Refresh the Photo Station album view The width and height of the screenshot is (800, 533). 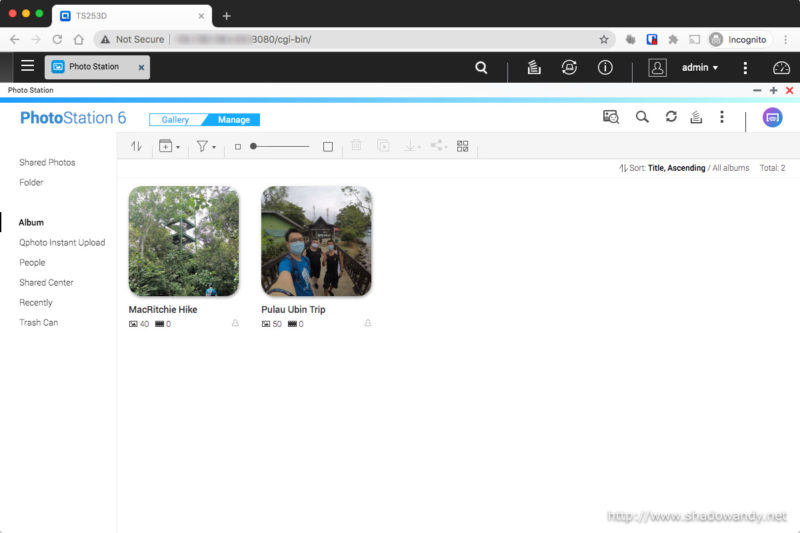(671, 117)
